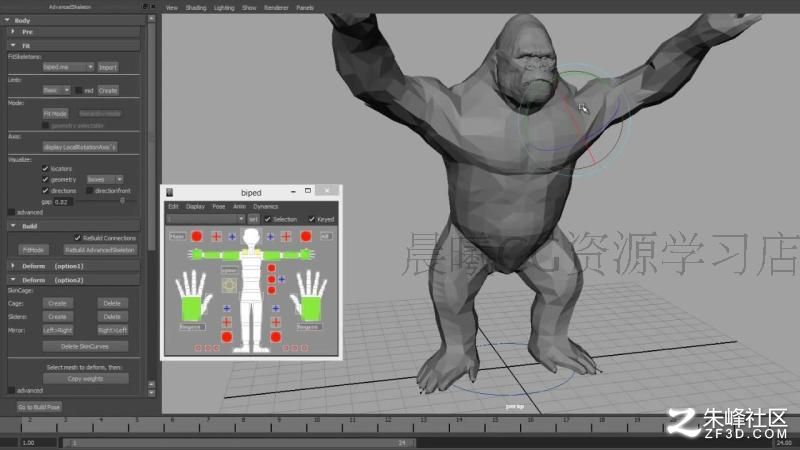
Task: Click All button in biped picker
Action: [x=326, y=236]
